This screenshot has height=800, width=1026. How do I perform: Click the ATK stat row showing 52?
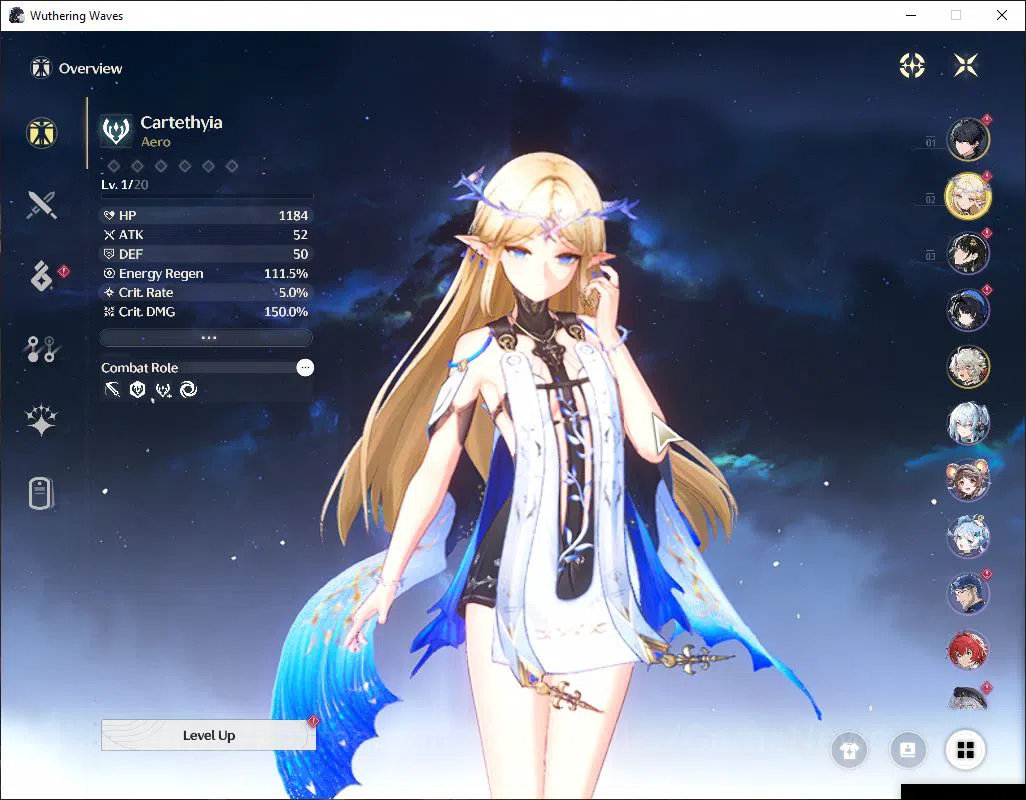click(x=206, y=235)
